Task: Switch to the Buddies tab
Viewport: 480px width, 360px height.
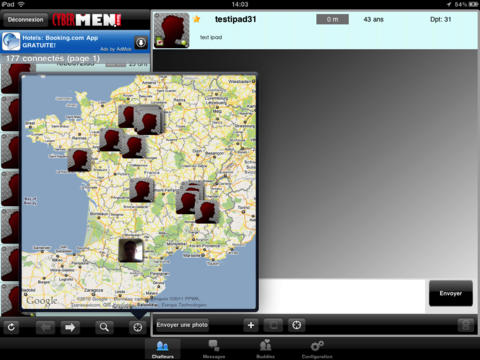Action: click(265, 349)
